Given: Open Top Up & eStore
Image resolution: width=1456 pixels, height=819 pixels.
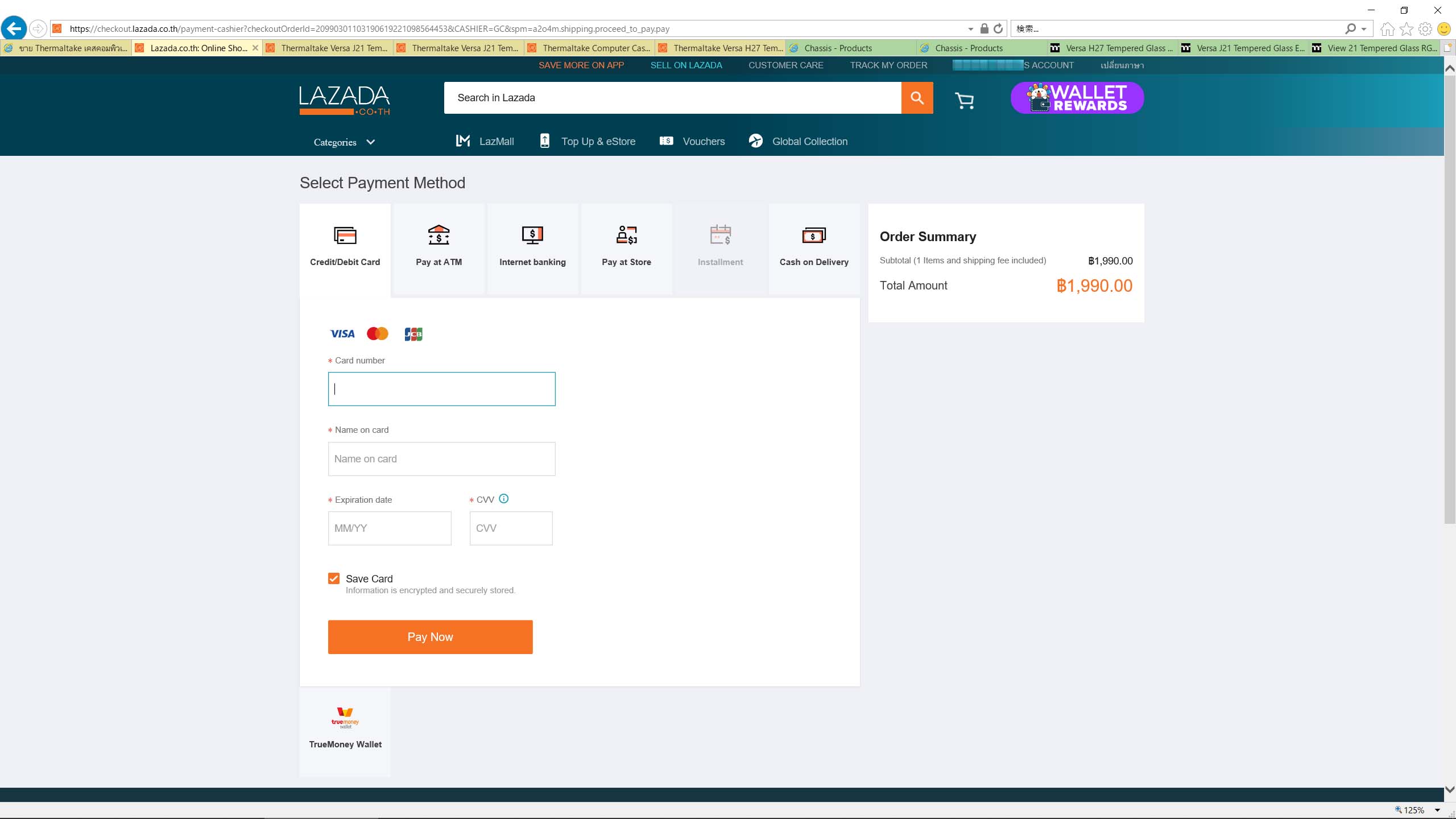Looking at the screenshot, I should pyautogui.click(x=588, y=141).
